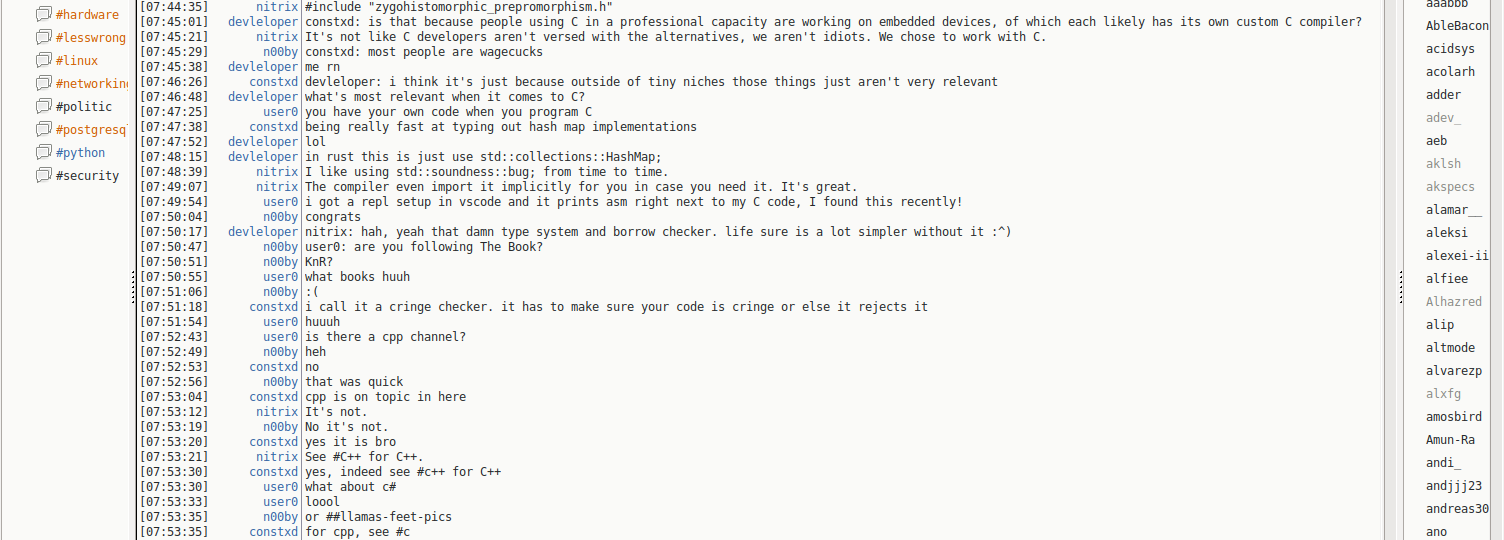Click the divider handle left of chat timestamps

(x=133, y=290)
